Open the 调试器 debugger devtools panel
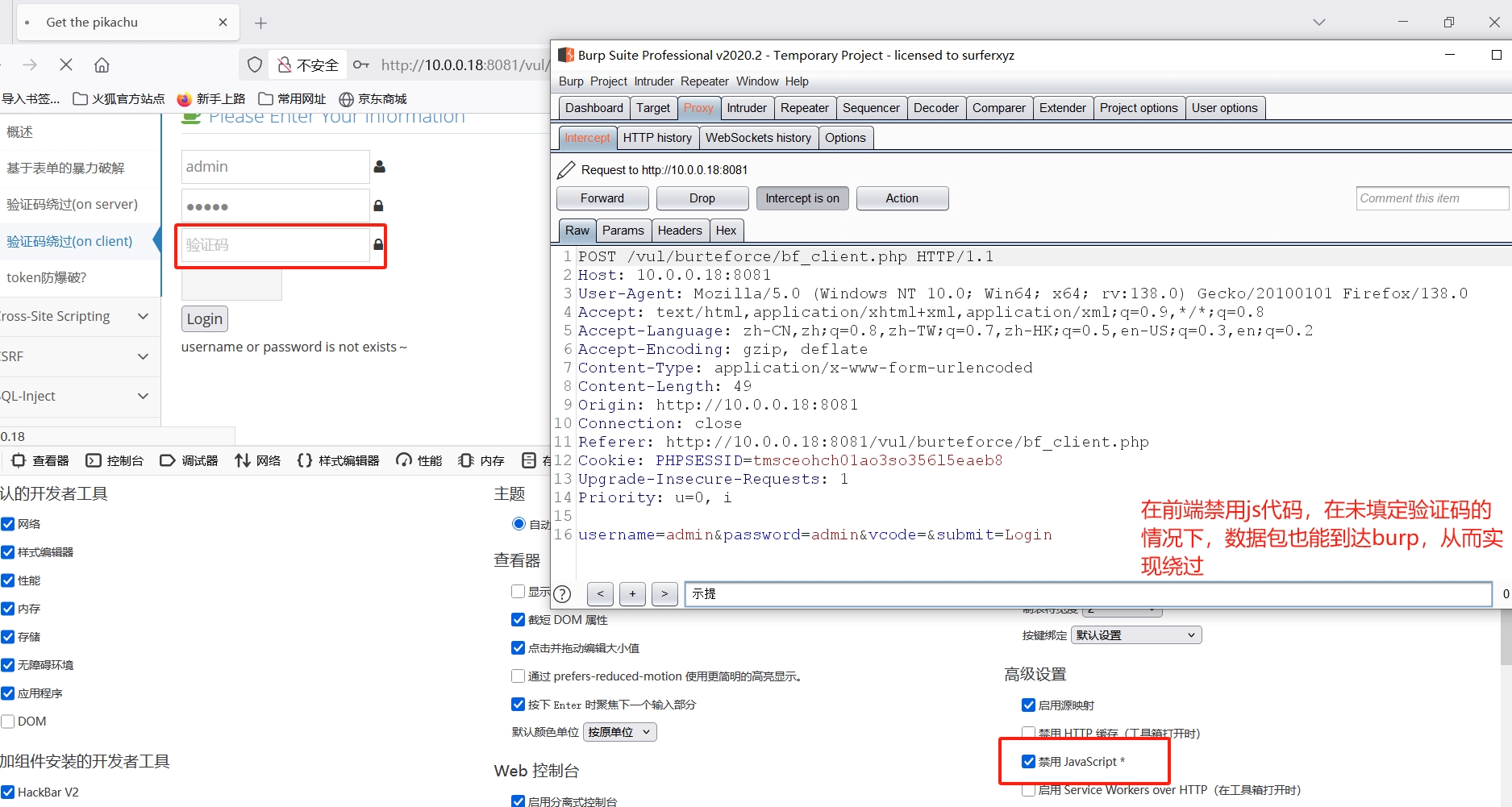Screen dimensions: 1512x807 [189, 460]
